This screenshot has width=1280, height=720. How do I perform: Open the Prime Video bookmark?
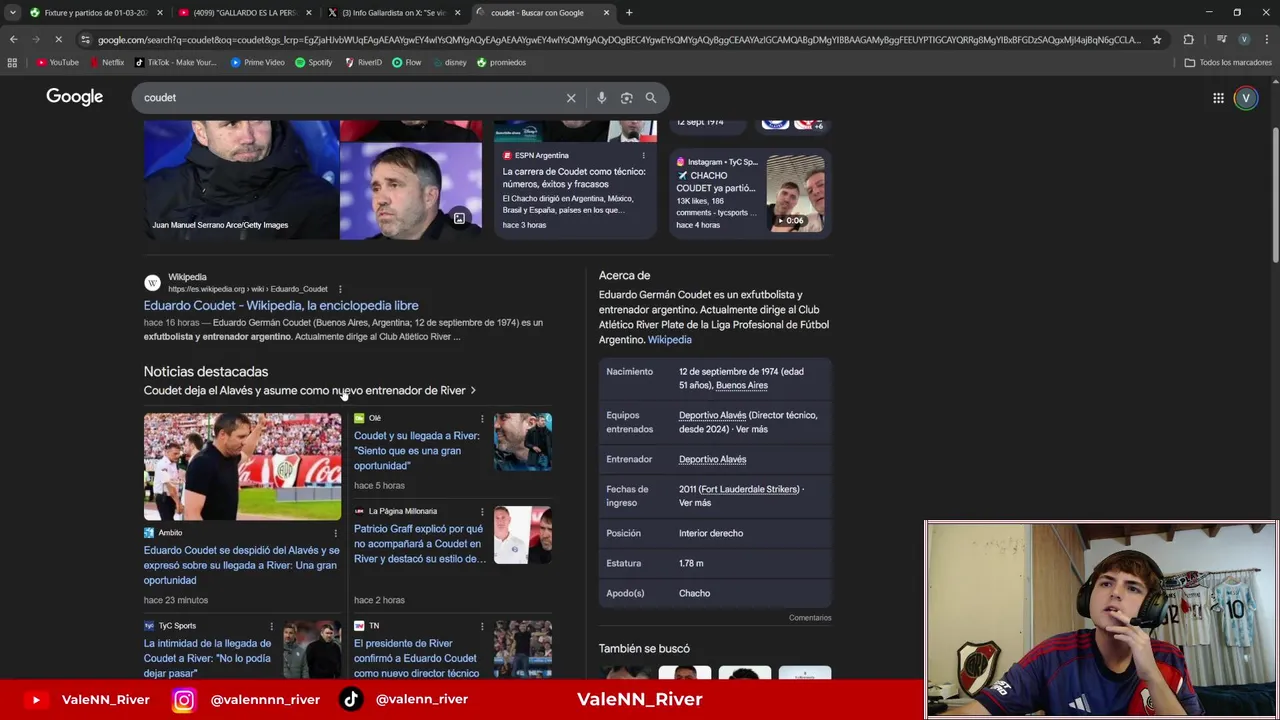pyautogui.click(x=257, y=62)
